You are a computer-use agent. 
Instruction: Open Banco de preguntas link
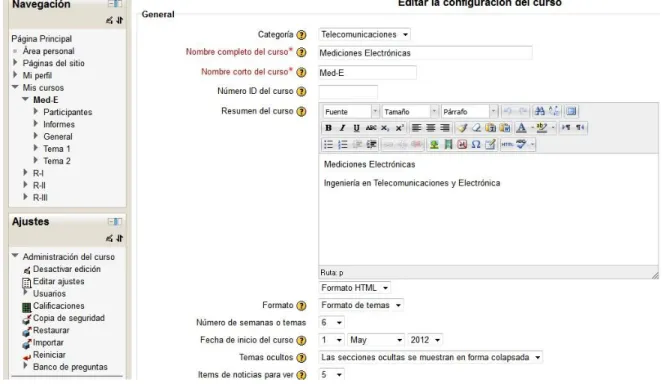pyautogui.click(x=70, y=367)
